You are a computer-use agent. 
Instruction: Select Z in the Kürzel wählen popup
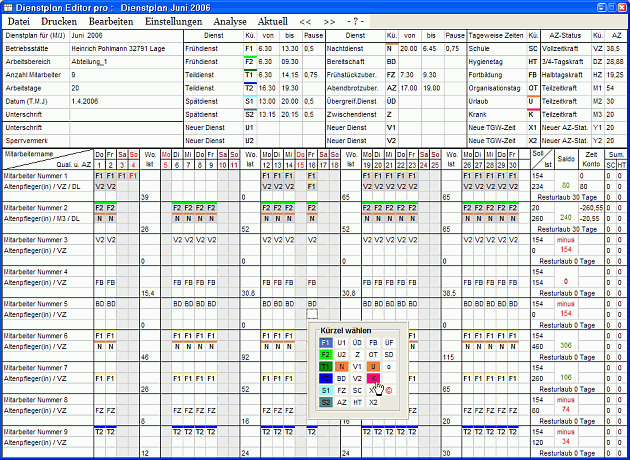(x=357, y=355)
